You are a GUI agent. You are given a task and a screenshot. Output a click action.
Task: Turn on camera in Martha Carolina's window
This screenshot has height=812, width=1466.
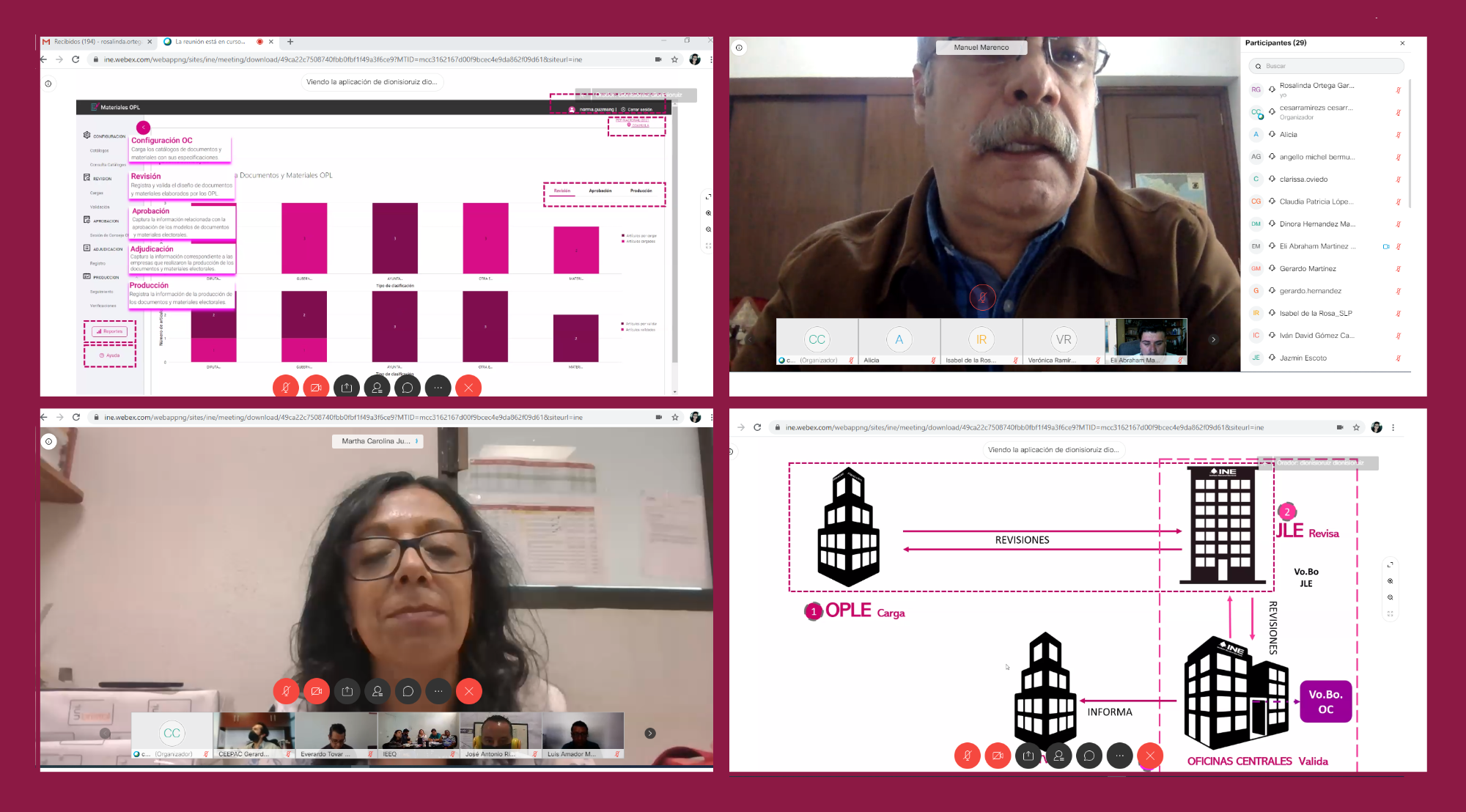pos(317,691)
